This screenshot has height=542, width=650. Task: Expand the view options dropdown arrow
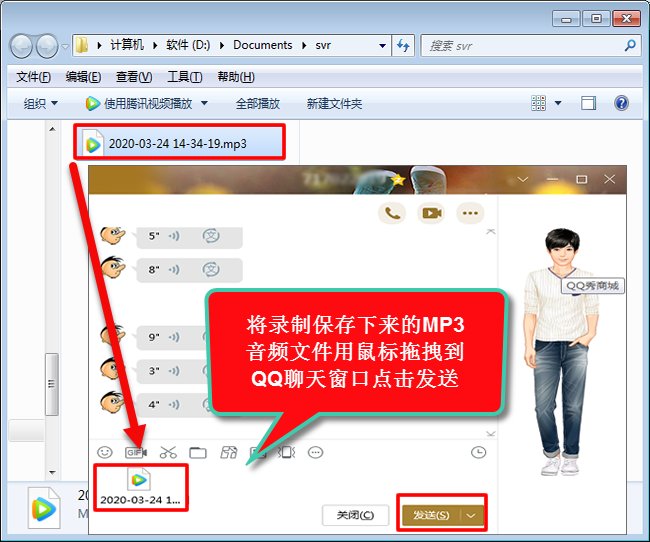pyautogui.click(x=558, y=103)
